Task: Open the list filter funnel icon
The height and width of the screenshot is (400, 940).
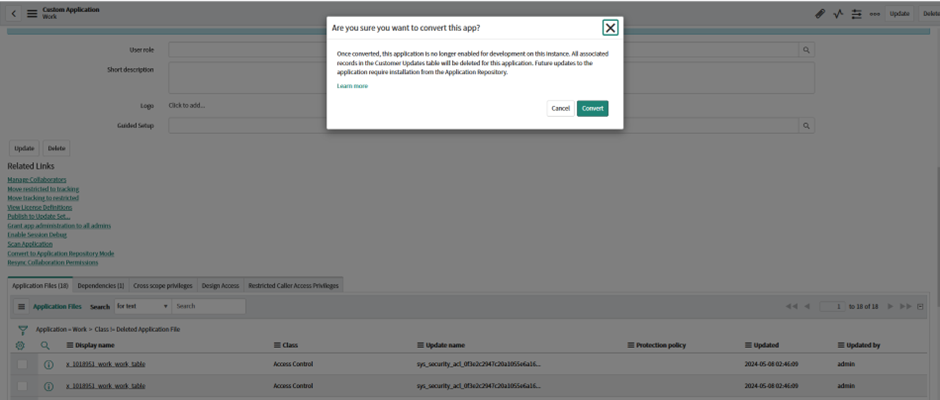Action: pos(22,329)
